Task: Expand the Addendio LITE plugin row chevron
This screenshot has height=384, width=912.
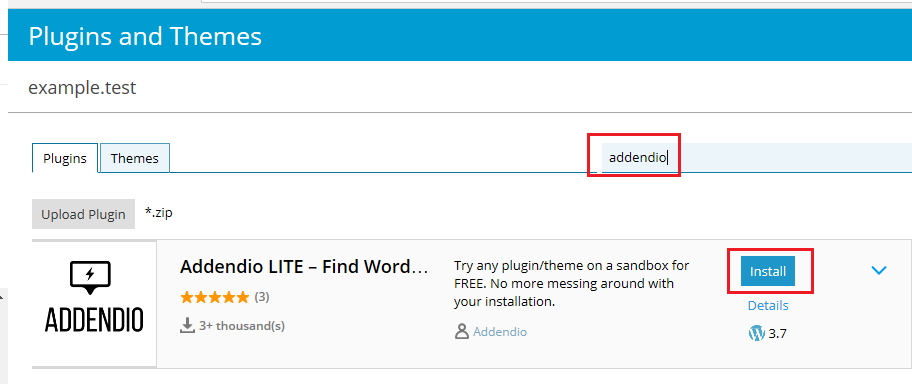Action: click(878, 270)
